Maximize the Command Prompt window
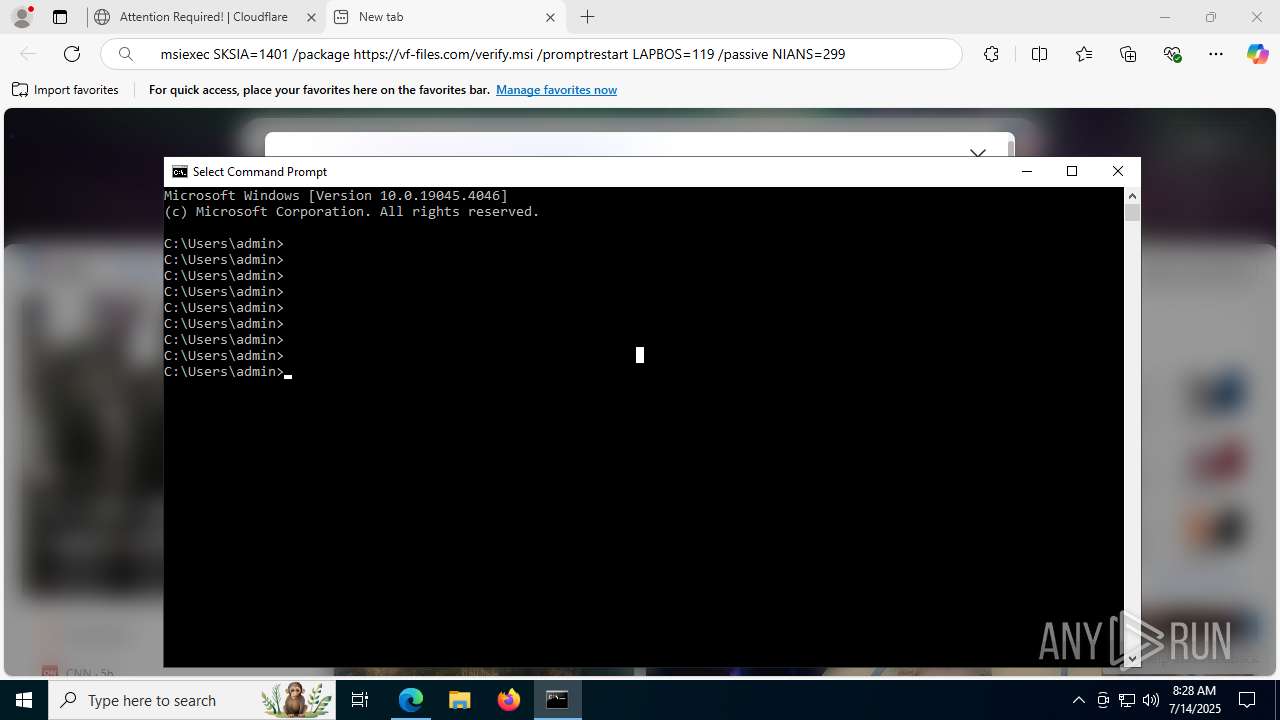Image resolution: width=1280 pixels, height=720 pixels. (x=1072, y=172)
